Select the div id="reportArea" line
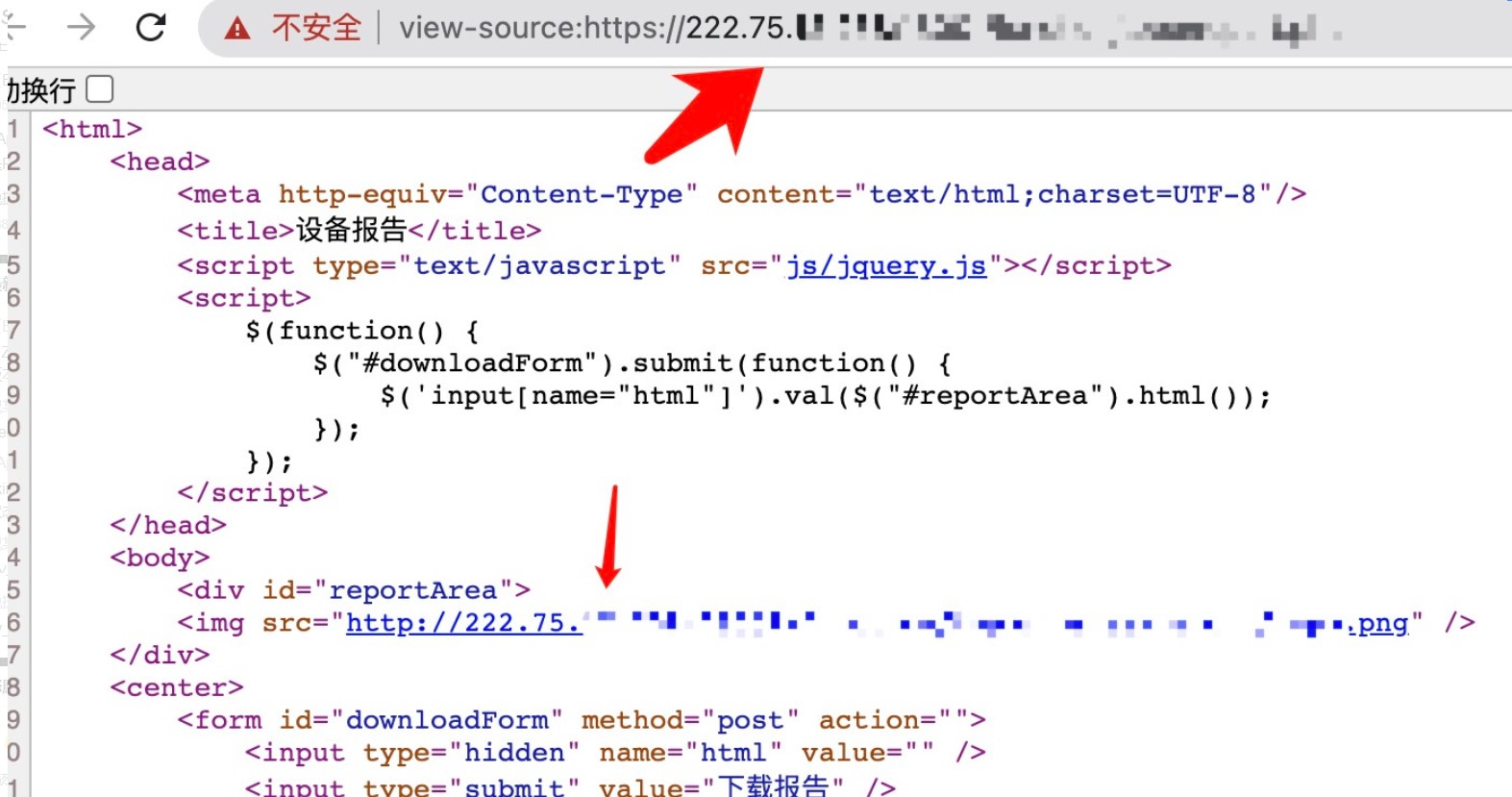This screenshot has height=797, width=1512. click(x=354, y=590)
